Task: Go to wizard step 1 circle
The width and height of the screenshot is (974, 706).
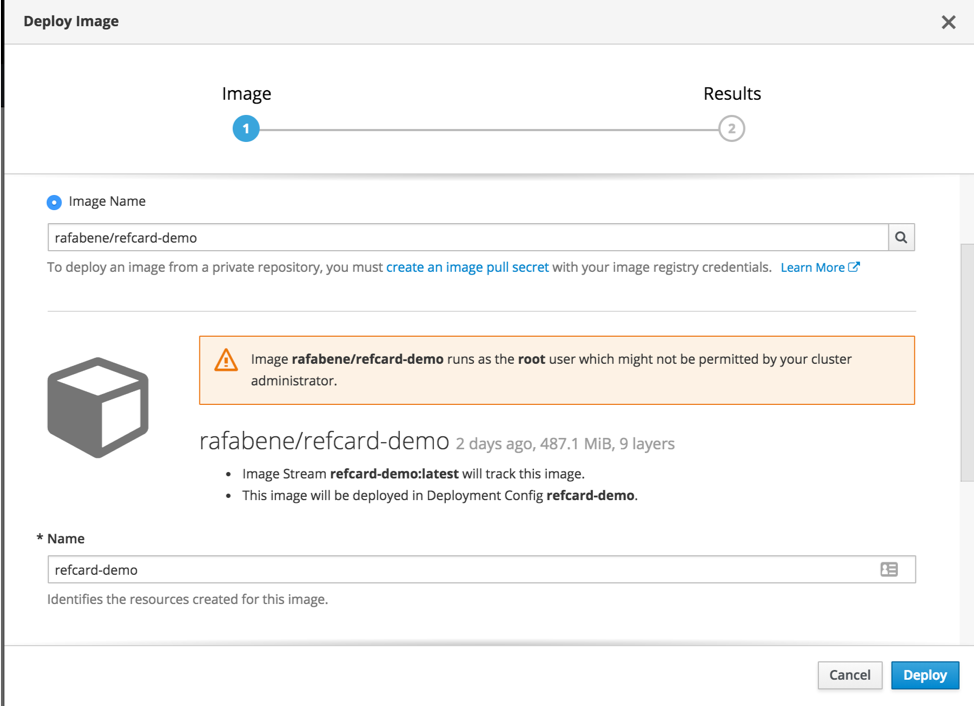Action: [x=246, y=129]
